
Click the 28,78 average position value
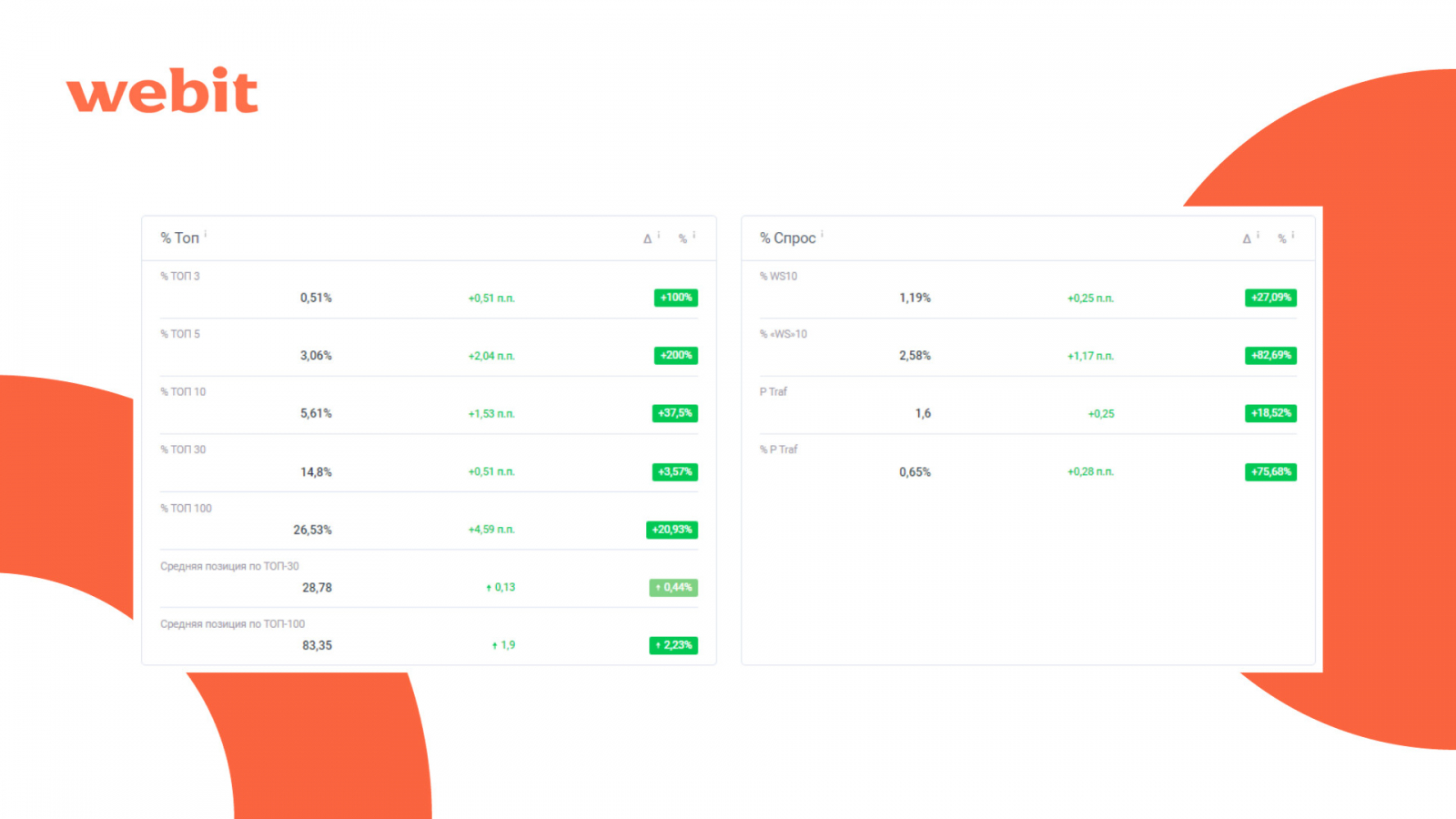click(317, 588)
